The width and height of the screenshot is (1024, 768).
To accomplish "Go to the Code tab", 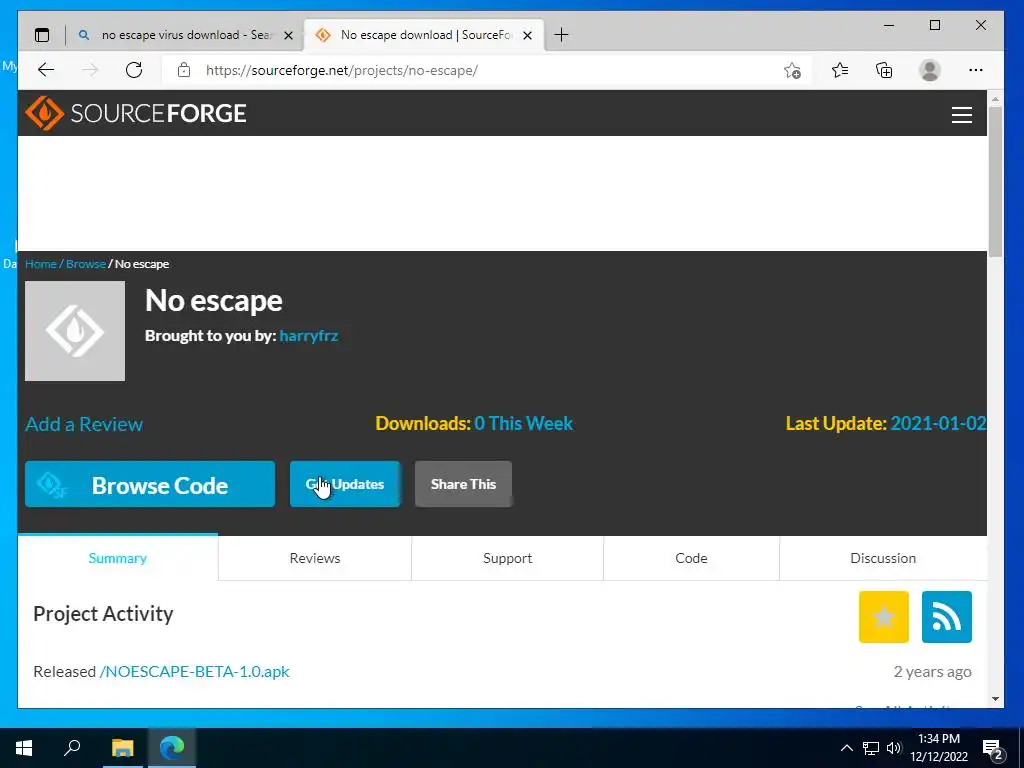I will point(691,558).
